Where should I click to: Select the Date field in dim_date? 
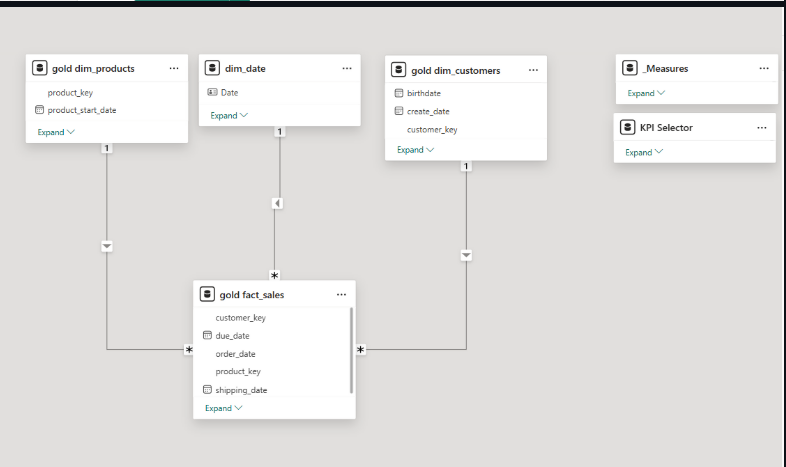coord(230,93)
